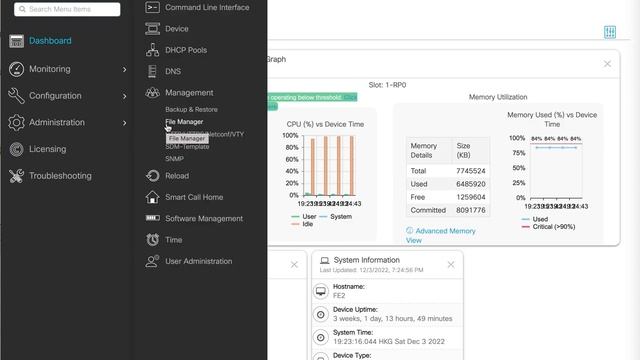This screenshot has height=360, width=640.
Task: Click the Critical (>90%) legend swatch
Action: click(525, 227)
